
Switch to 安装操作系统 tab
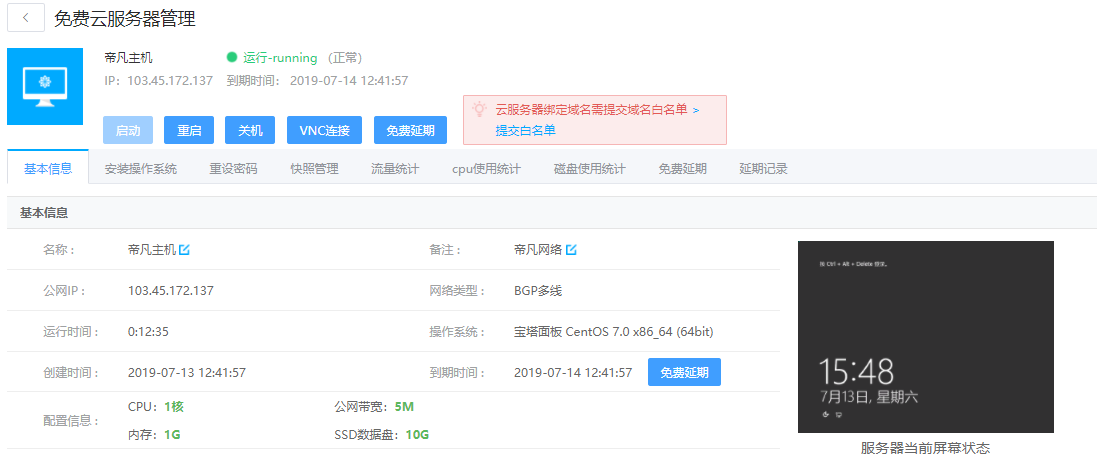(x=141, y=168)
